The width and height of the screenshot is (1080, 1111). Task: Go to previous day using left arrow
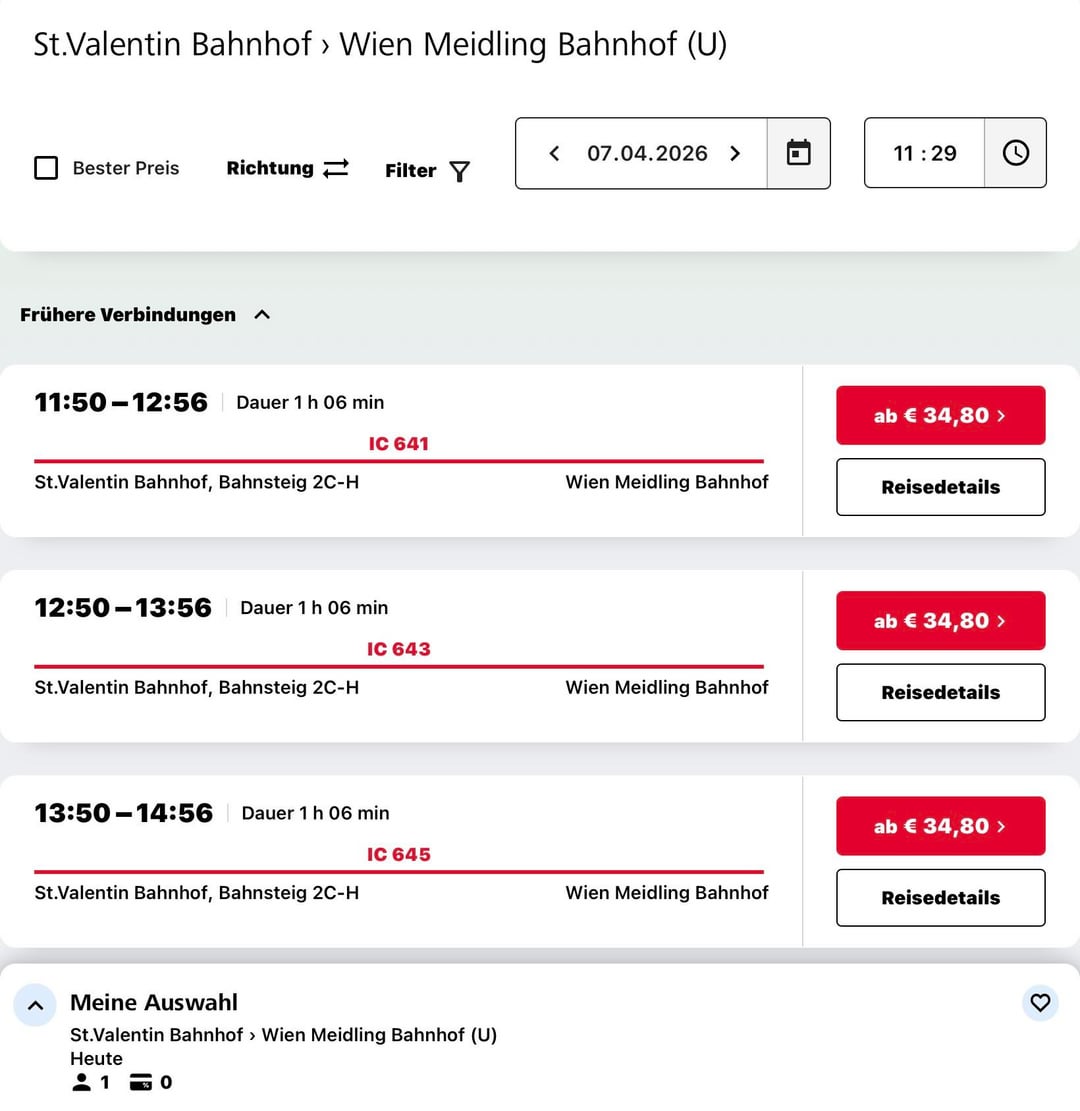pyautogui.click(x=554, y=153)
